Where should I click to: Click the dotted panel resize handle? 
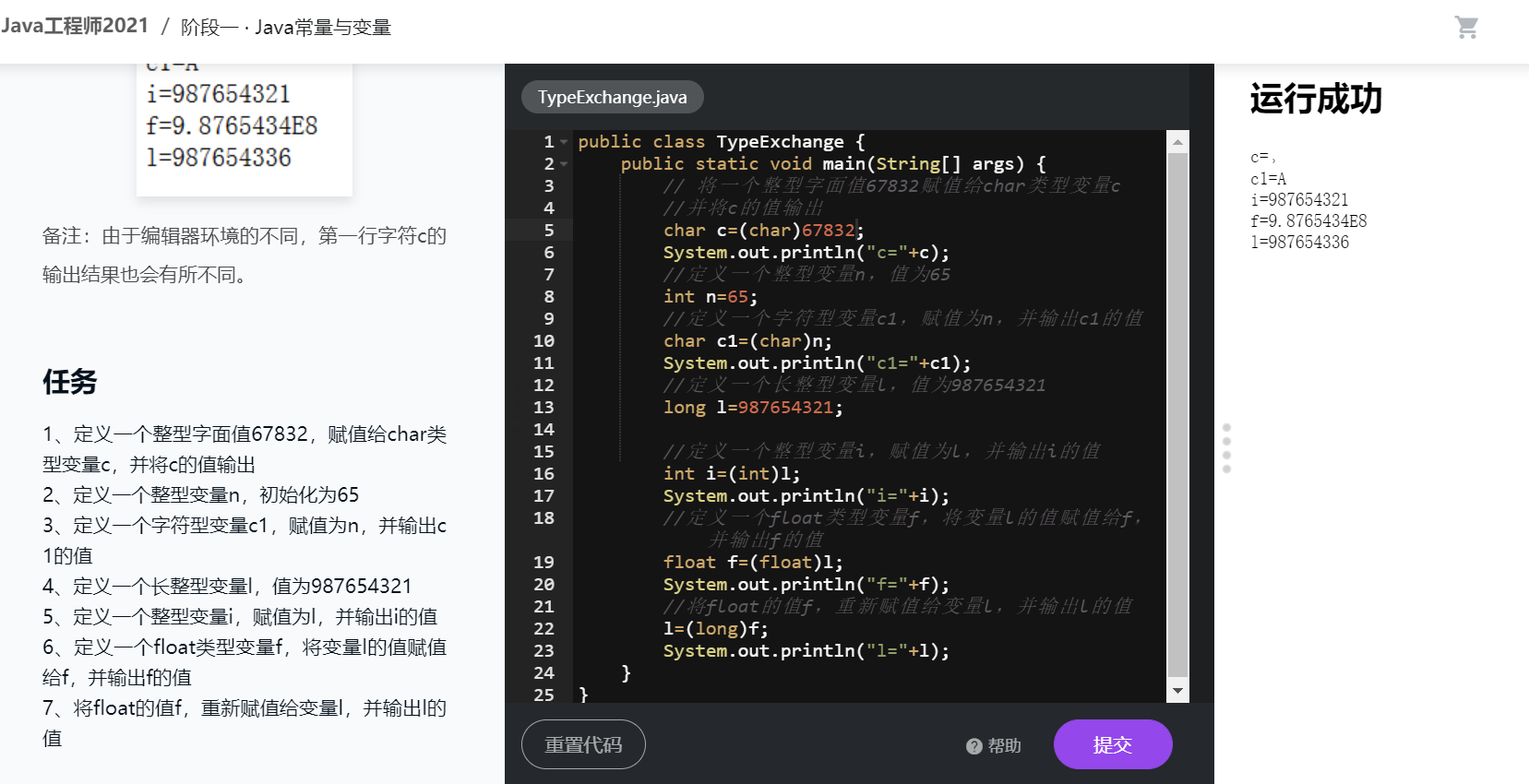click(x=1226, y=448)
